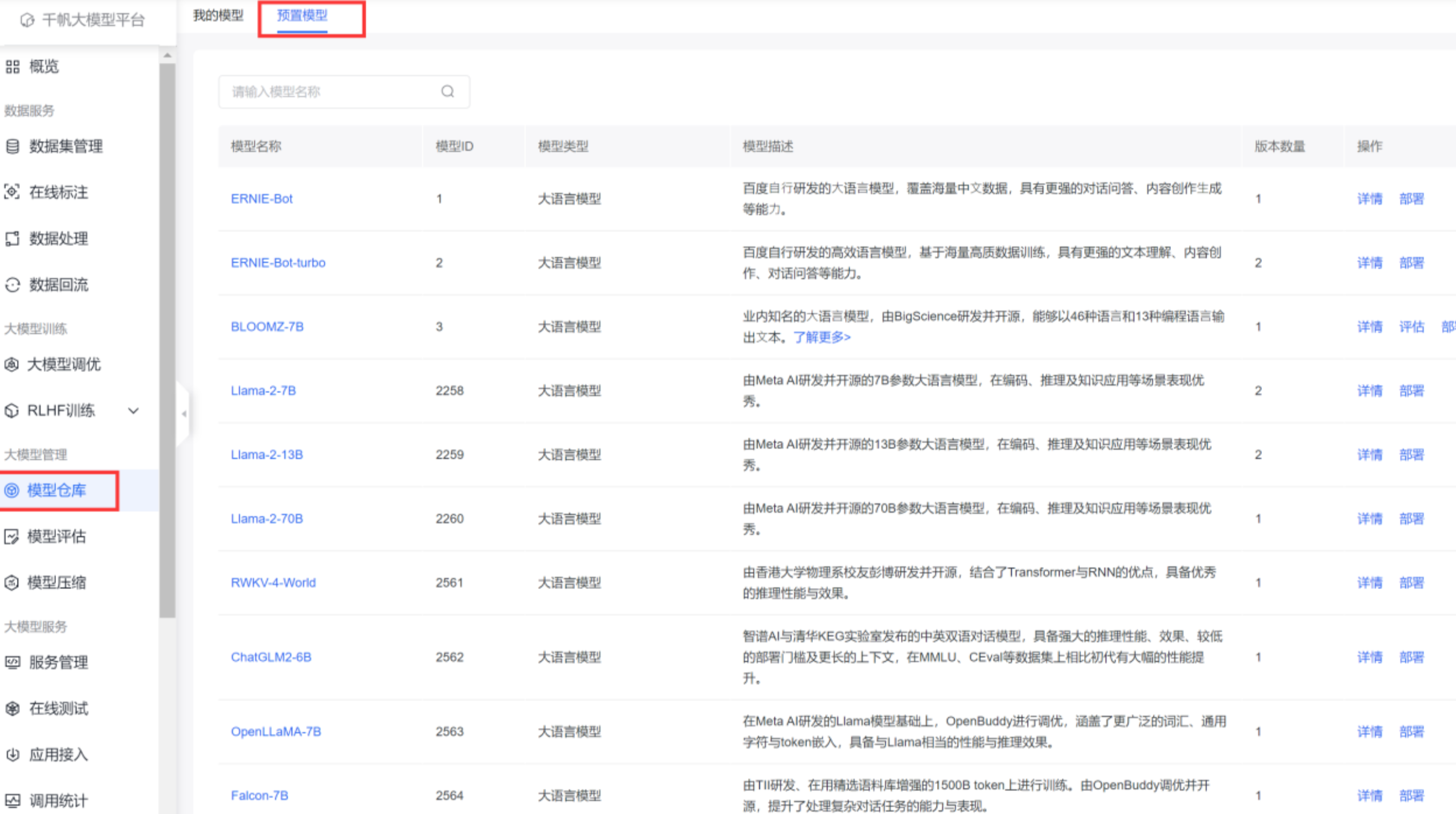The height and width of the screenshot is (814, 1456).
Task: Click the 数据回流 refresh icon
Action: point(13,285)
